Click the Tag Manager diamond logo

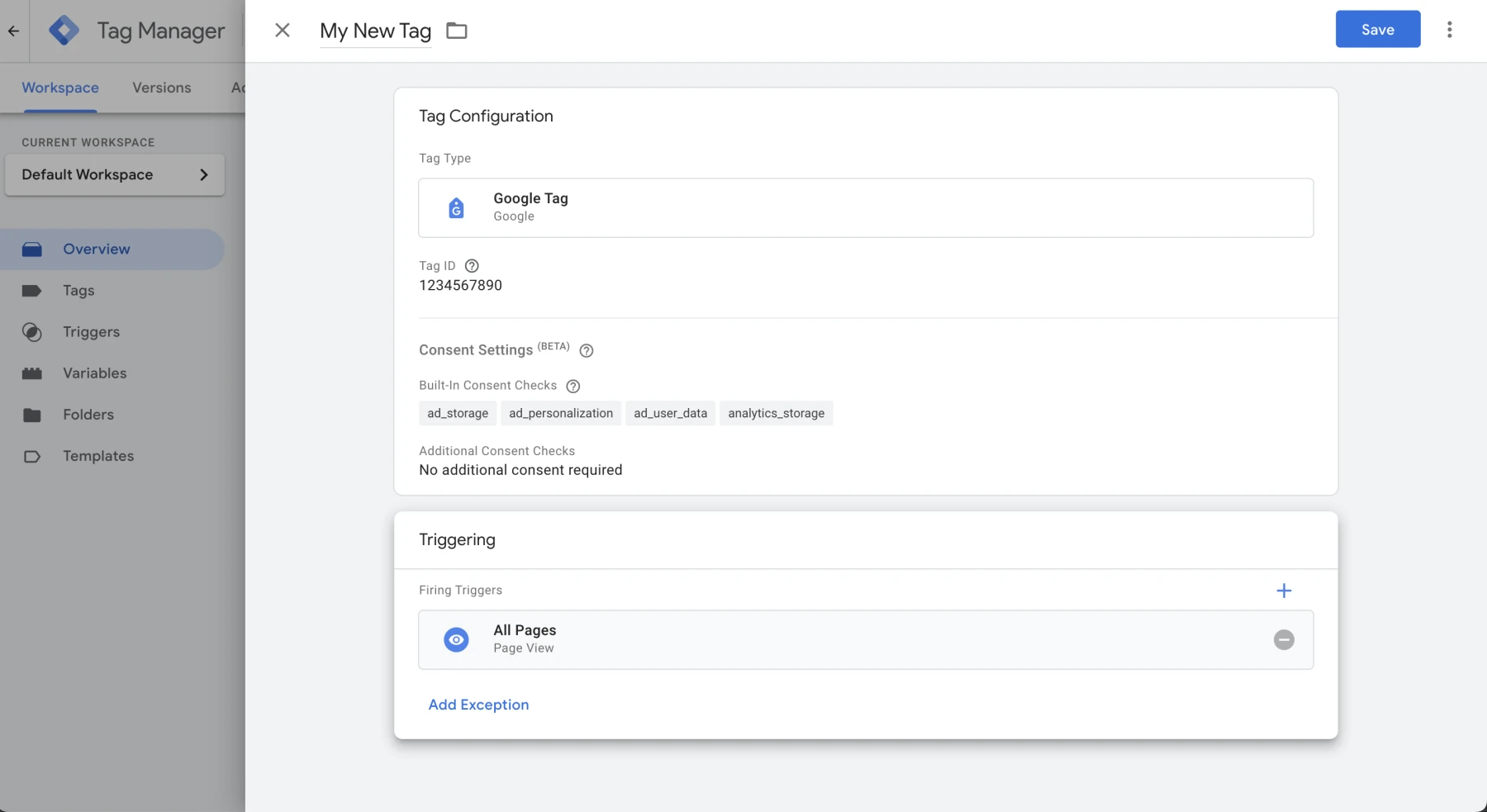64,31
